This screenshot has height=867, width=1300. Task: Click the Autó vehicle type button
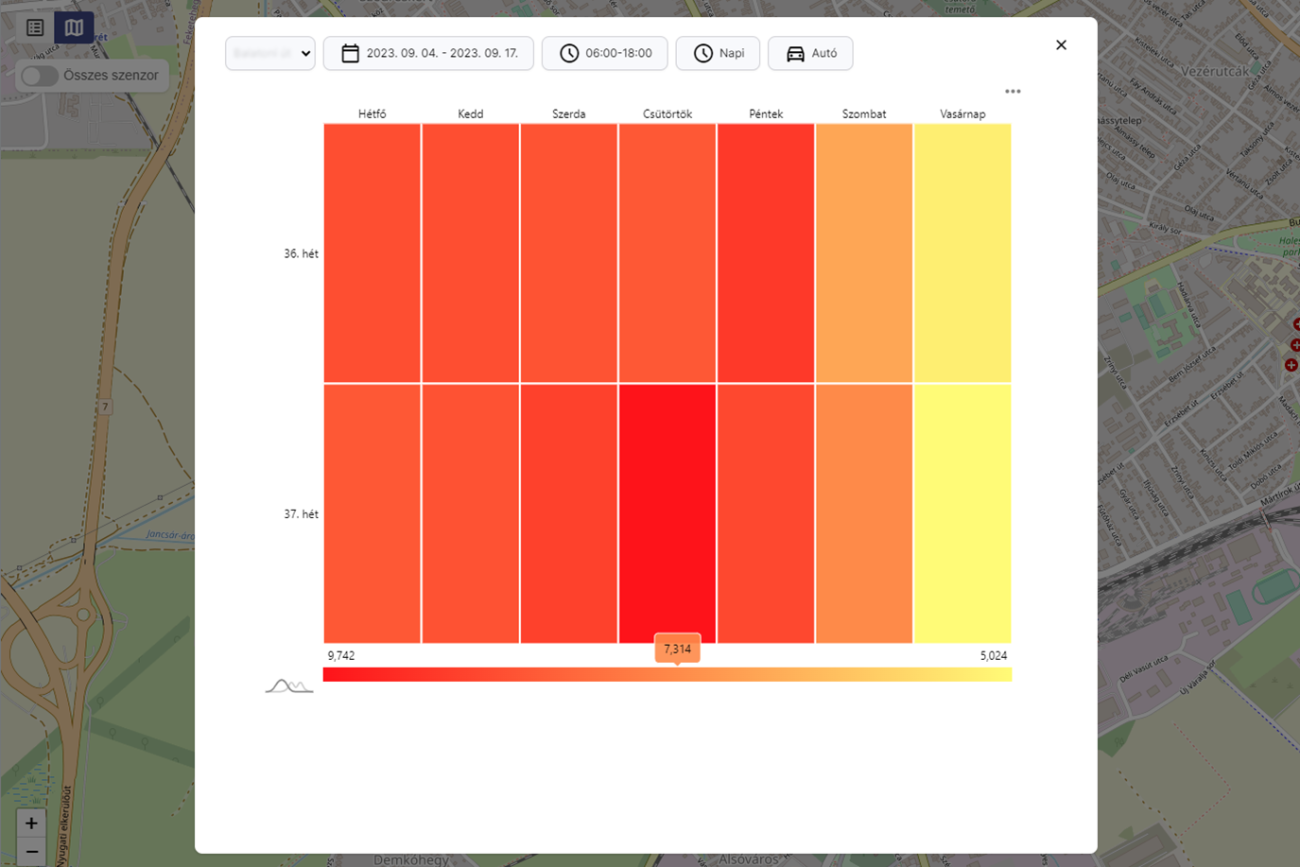point(823,53)
